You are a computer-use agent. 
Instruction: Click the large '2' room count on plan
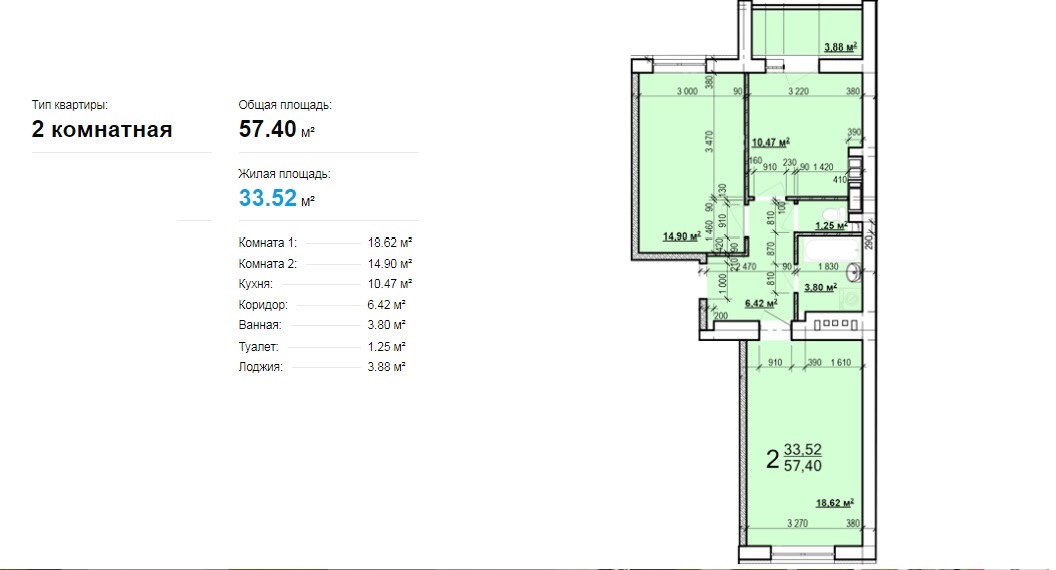point(771,460)
